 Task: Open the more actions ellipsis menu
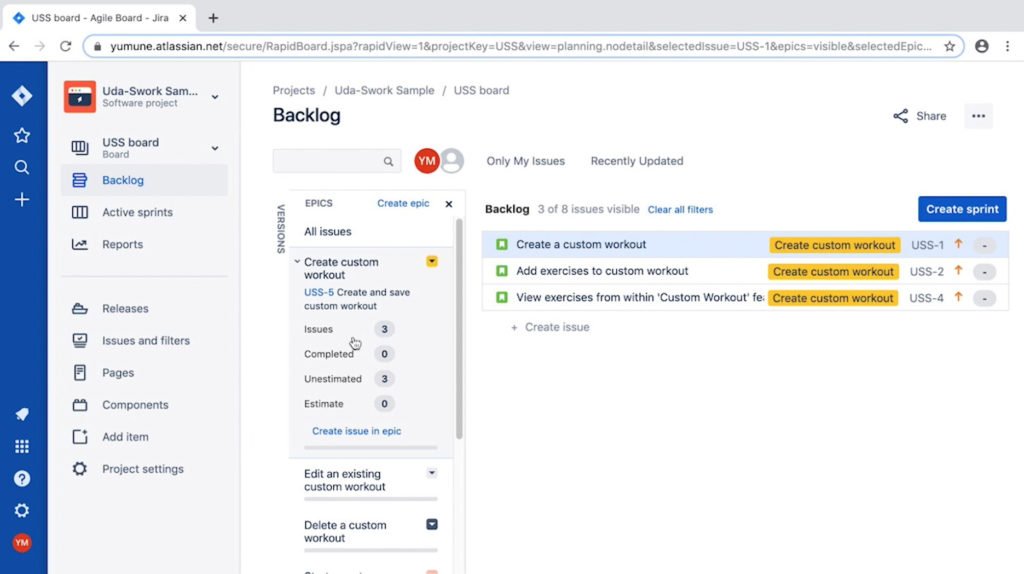978,116
